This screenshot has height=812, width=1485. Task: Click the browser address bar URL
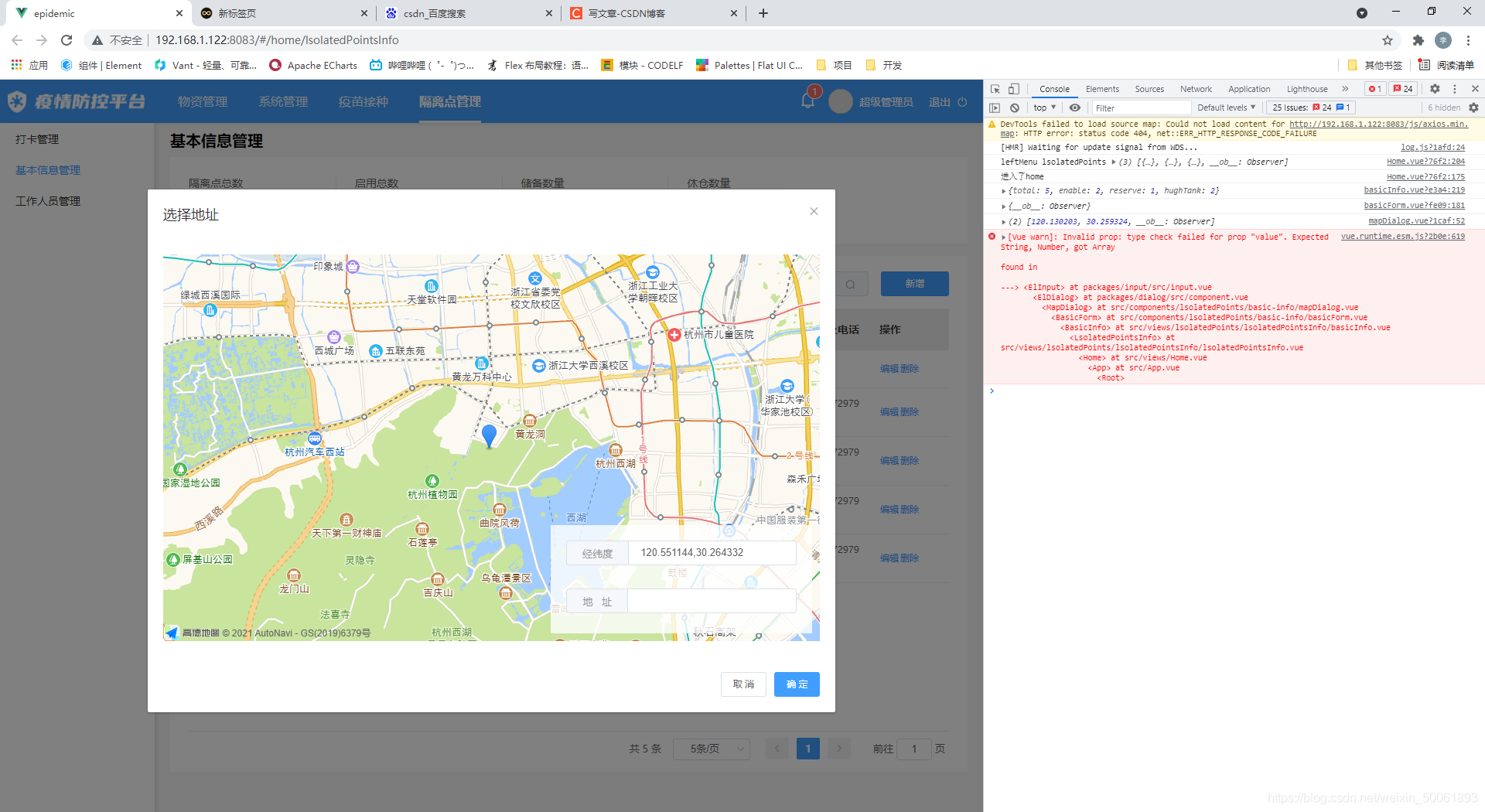[277, 40]
